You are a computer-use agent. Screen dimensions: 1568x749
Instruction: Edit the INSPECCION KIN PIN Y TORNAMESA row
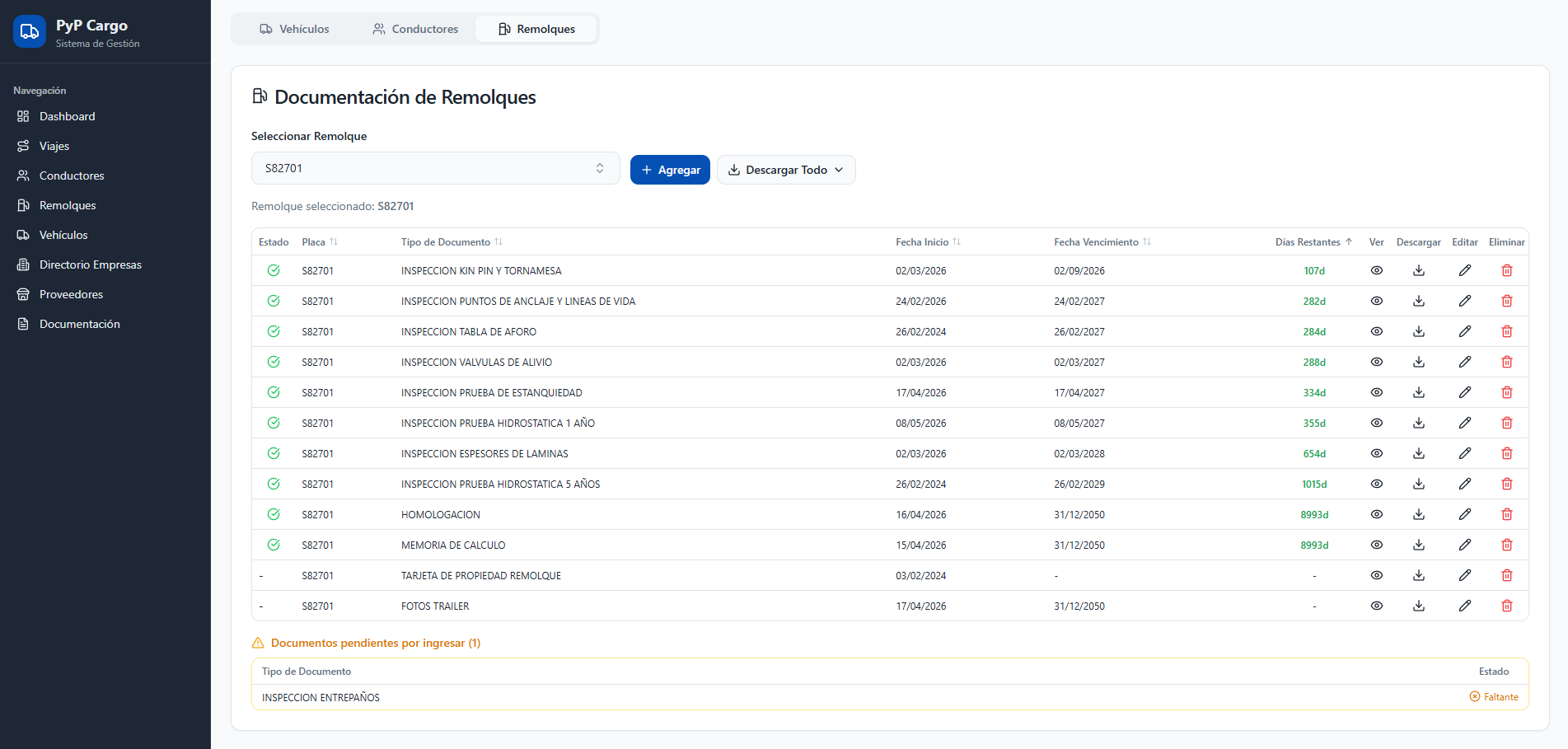click(x=1465, y=270)
